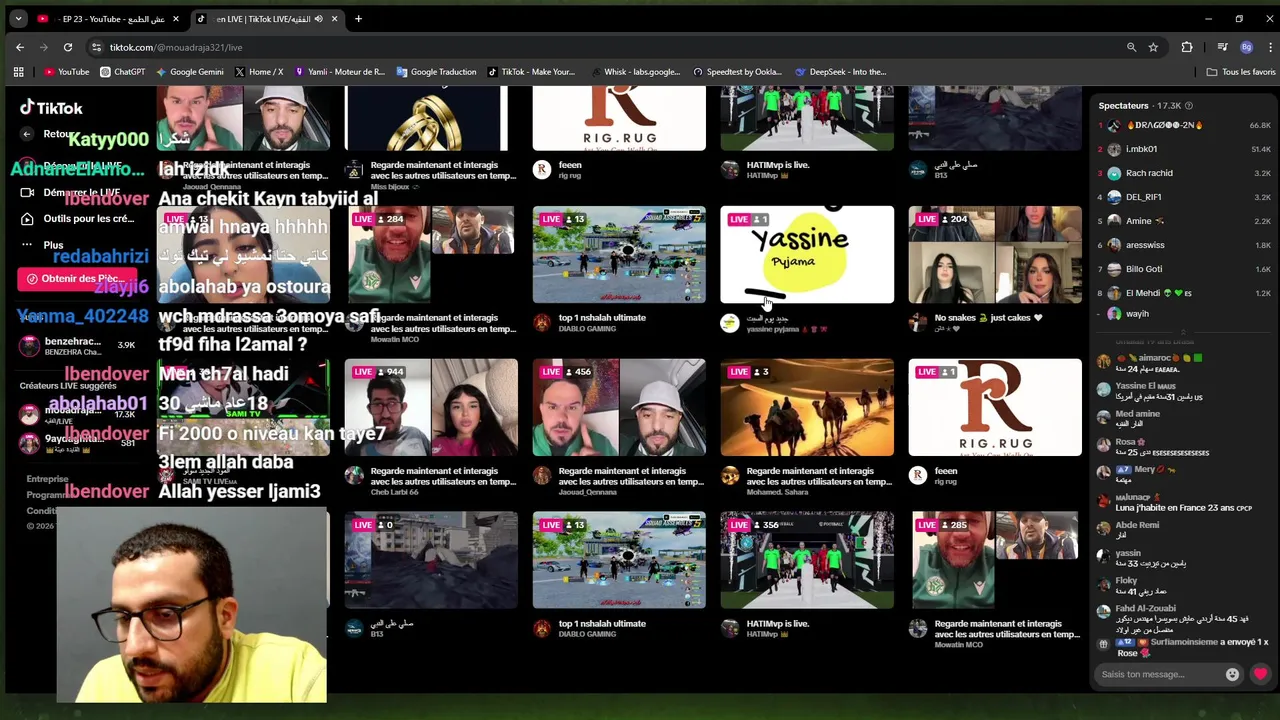Open the Tous les favoris folder

point(1241,72)
